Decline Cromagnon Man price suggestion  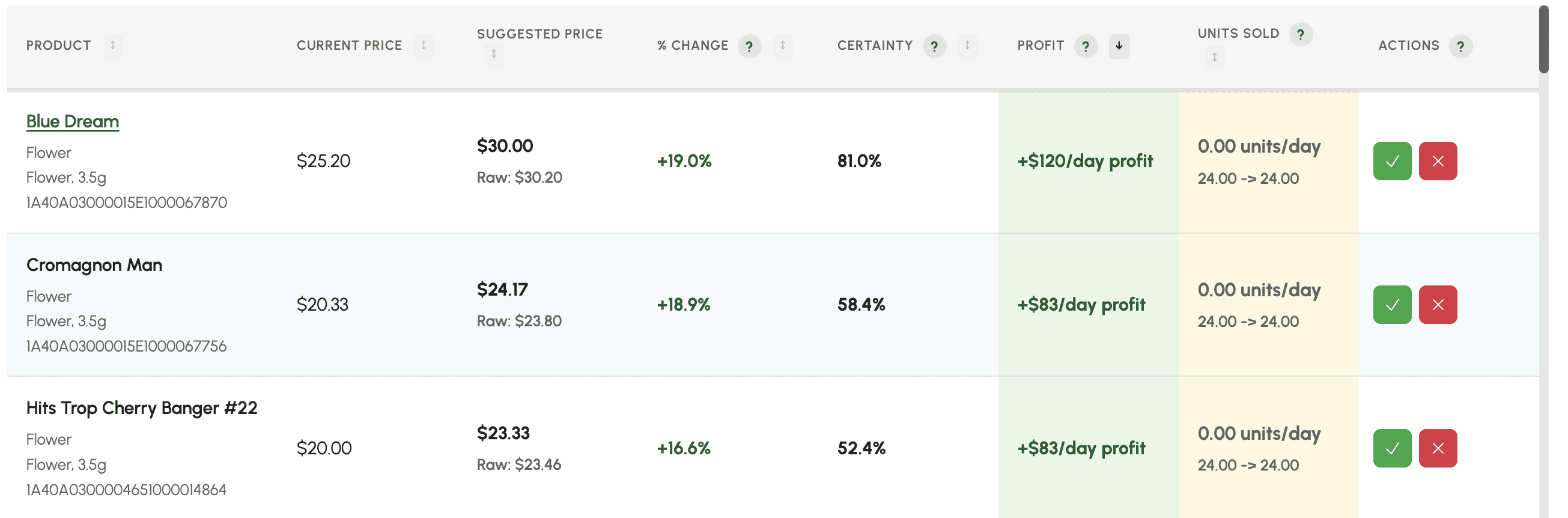pyautogui.click(x=1437, y=304)
